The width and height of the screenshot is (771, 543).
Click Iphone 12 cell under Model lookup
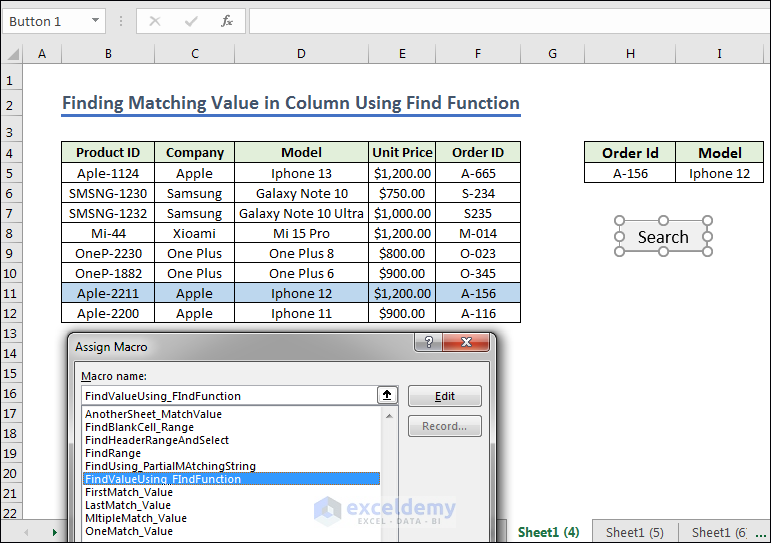(719, 173)
